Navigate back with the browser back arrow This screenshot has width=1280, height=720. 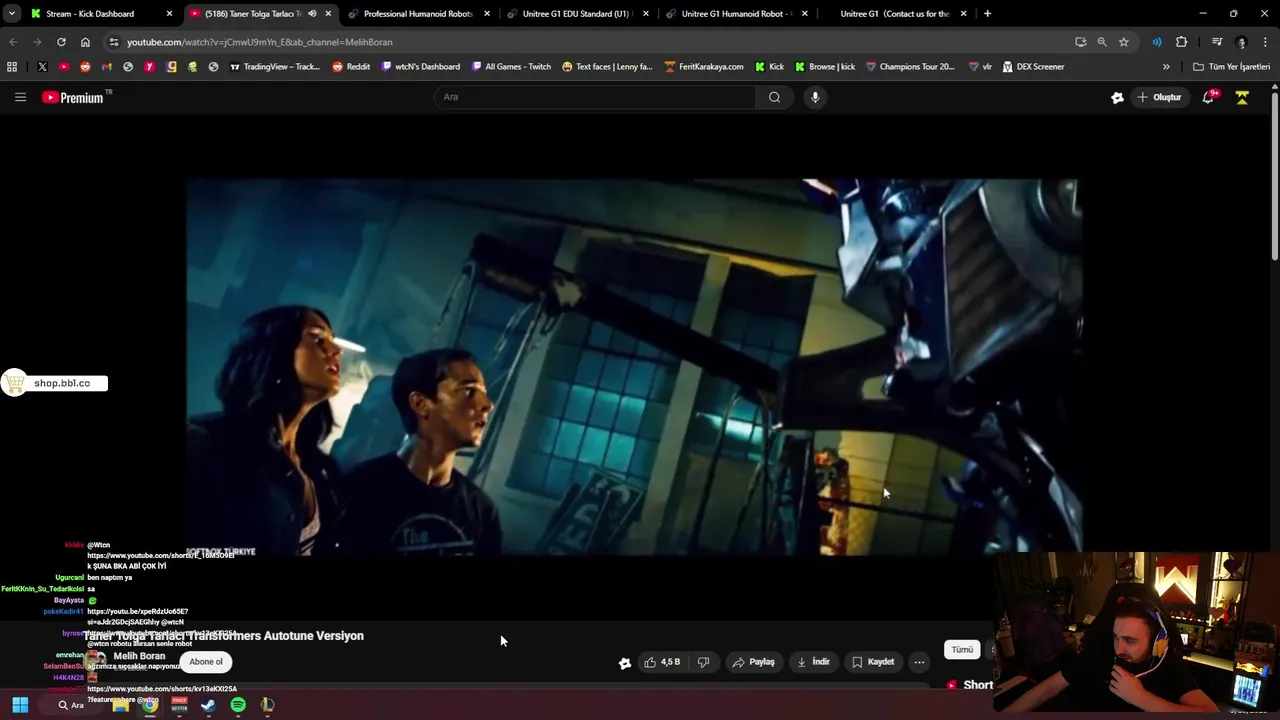13,42
